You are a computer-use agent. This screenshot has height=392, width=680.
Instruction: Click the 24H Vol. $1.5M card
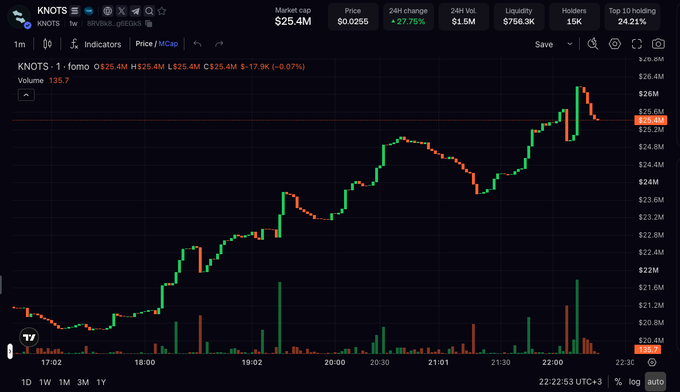(463, 16)
